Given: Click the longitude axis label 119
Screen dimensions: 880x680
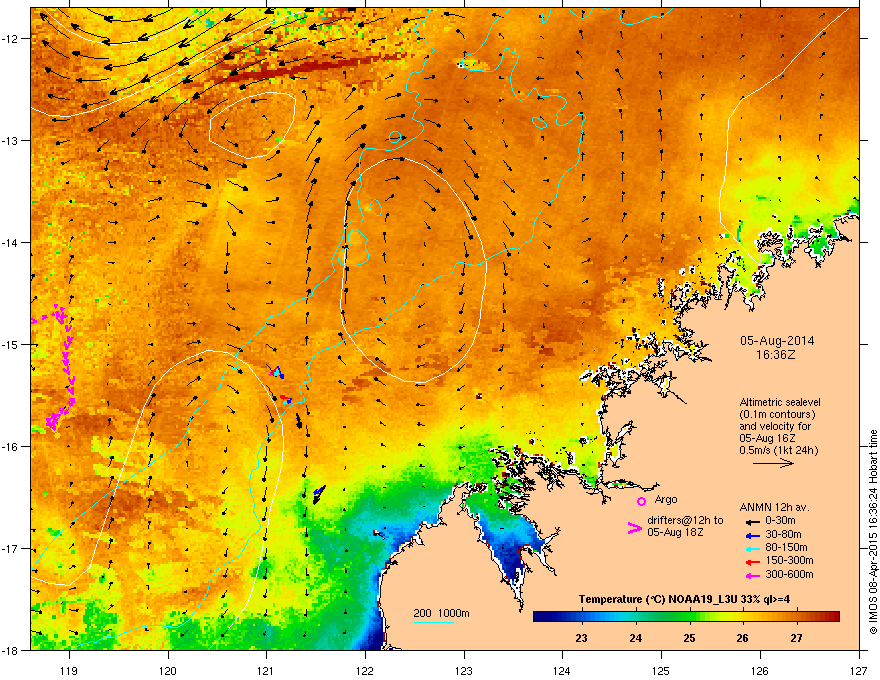Looking at the screenshot, I should 69,670.
